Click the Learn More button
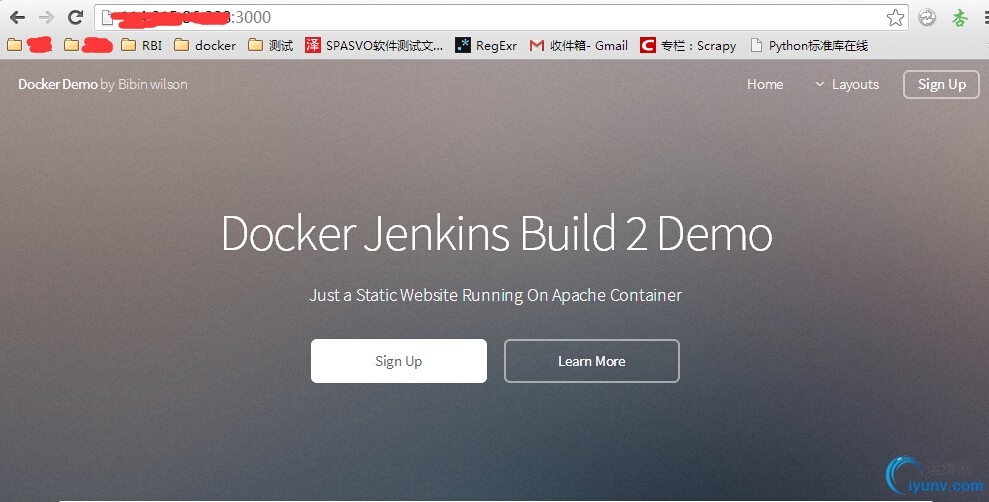This screenshot has height=502, width=989. point(592,361)
